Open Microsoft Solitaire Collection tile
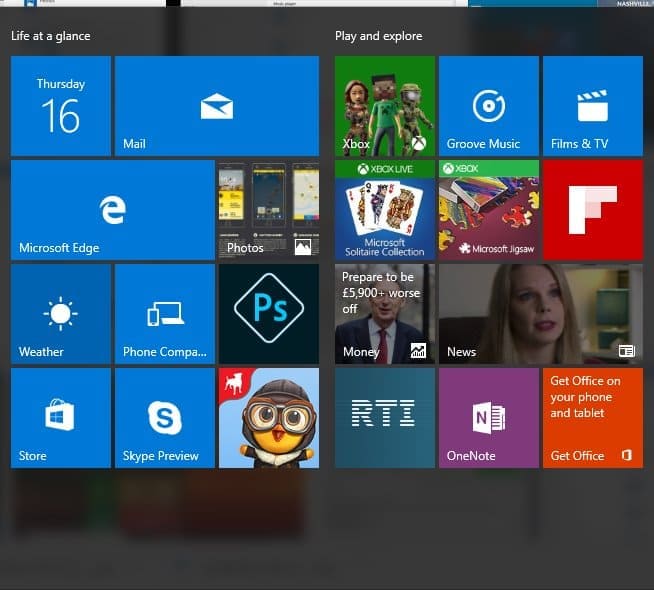 (x=385, y=210)
